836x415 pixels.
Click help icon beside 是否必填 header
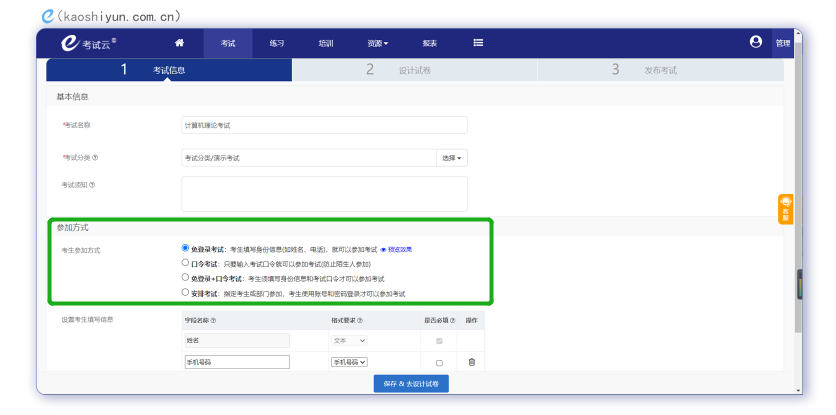click(x=453, y=321)
